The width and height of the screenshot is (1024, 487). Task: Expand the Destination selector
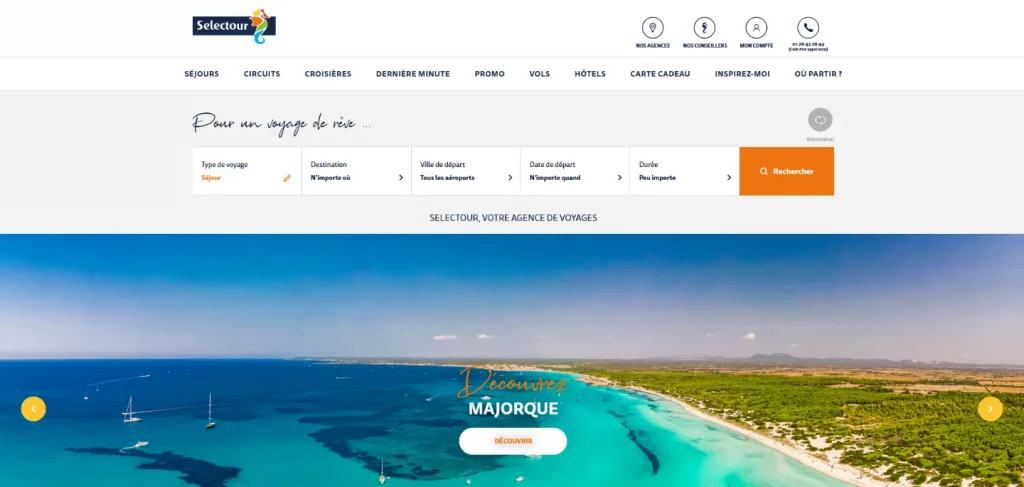pos(357,171)
